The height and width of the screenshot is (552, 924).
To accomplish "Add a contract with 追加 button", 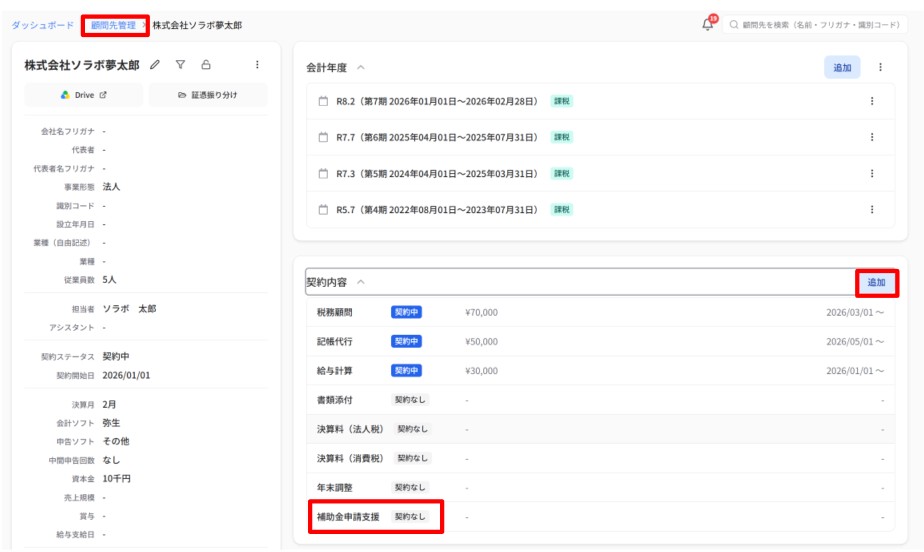I will click(x=876, y=283).
